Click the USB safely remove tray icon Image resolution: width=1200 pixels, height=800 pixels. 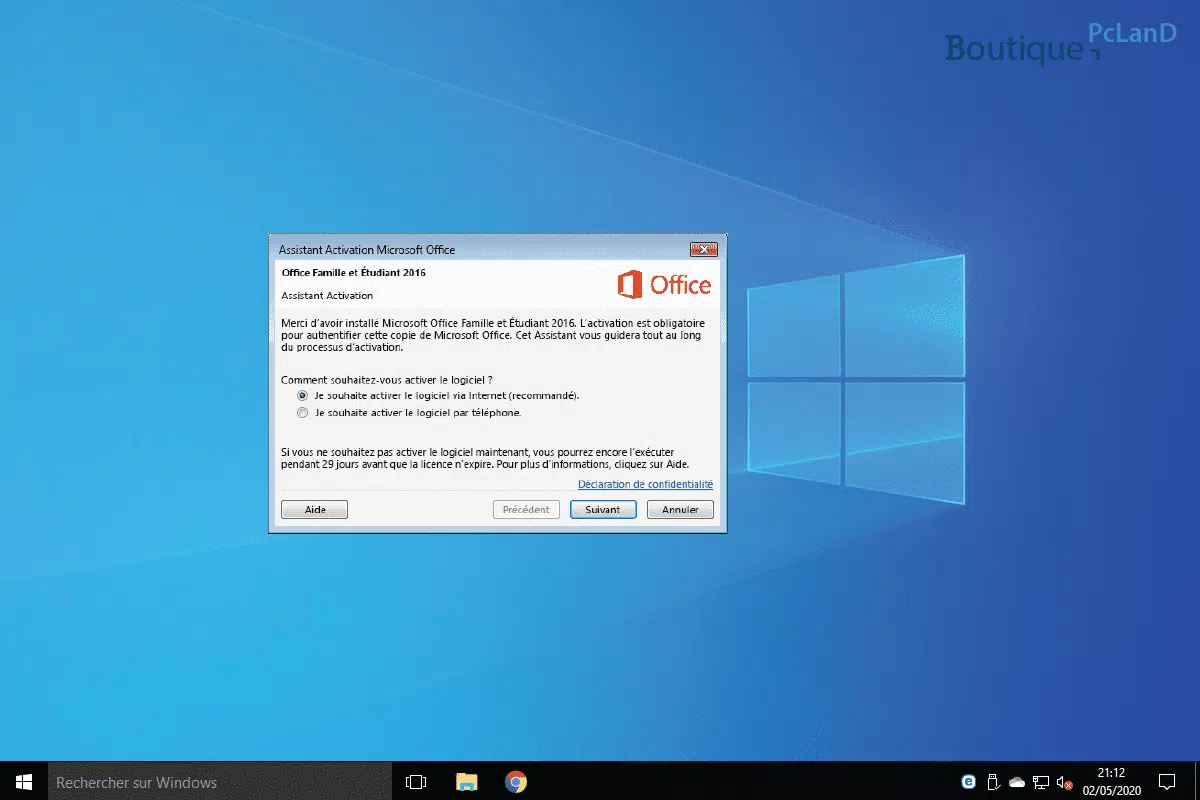pos(993,781)
